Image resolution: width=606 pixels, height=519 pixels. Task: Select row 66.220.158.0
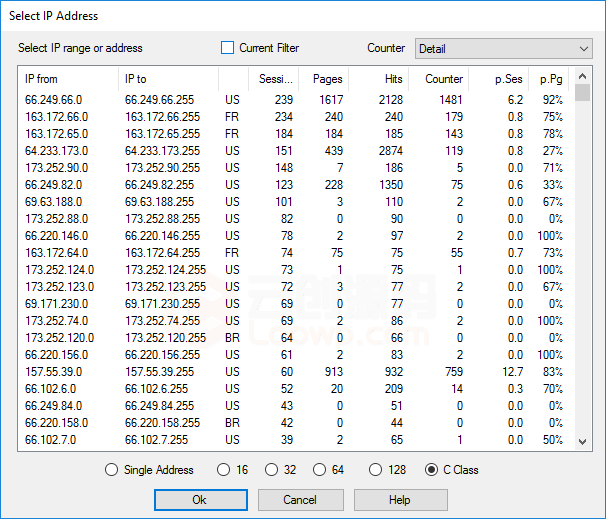tap(294, 423)
